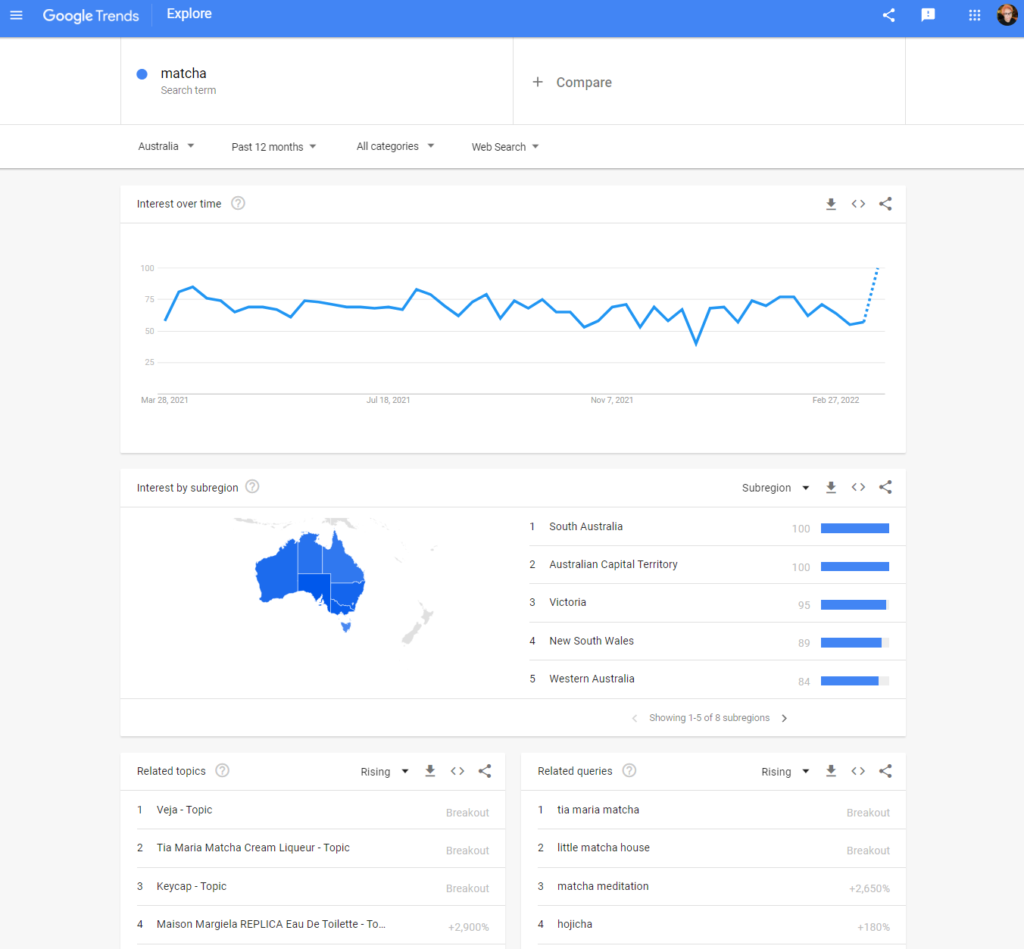This screenshot has height=949, width=1024.
Task: Download Related topics data
Action: tap(430, 771)
